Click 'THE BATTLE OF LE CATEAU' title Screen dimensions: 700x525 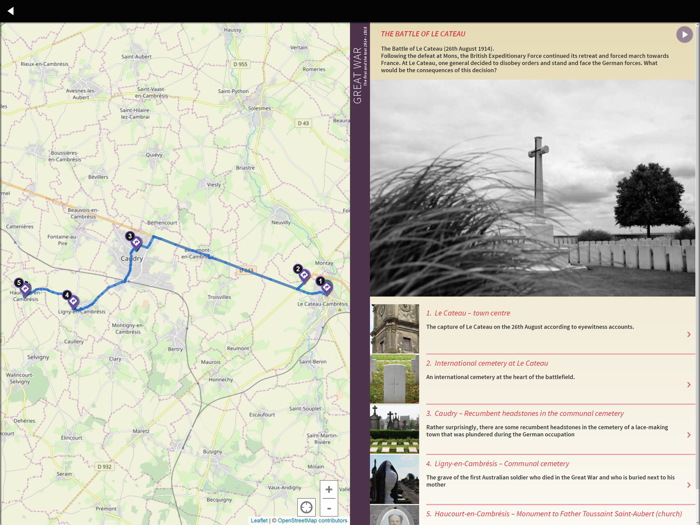pyautogui.click(x=423, y=34)
